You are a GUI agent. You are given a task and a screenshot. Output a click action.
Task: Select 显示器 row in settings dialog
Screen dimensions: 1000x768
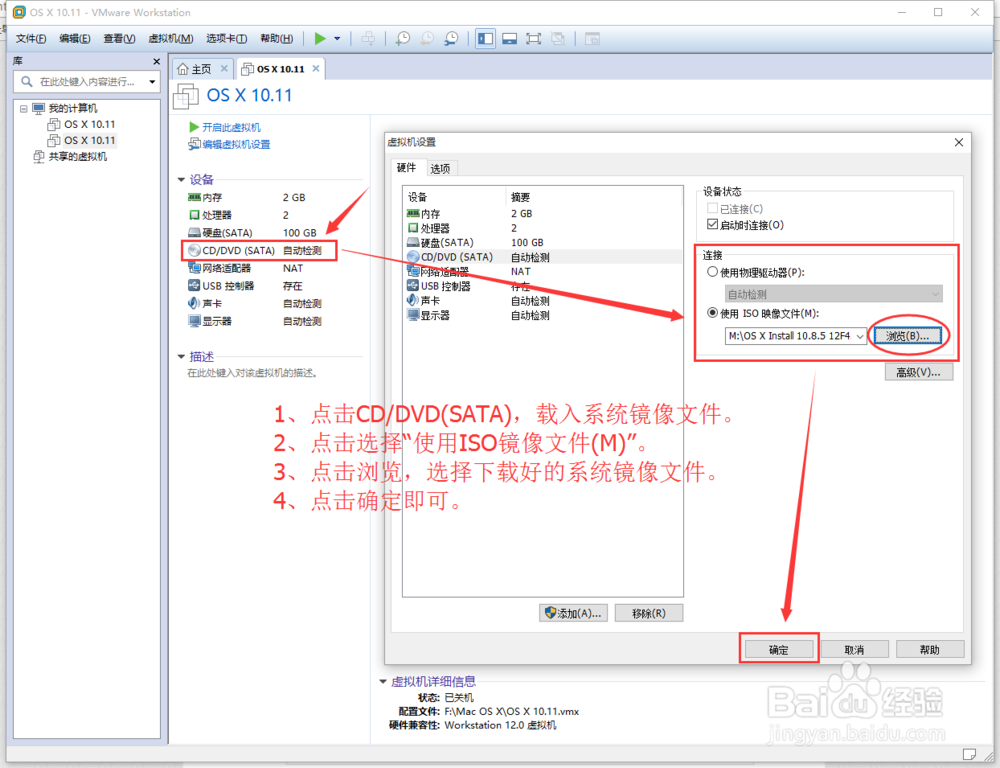(543, 315)
